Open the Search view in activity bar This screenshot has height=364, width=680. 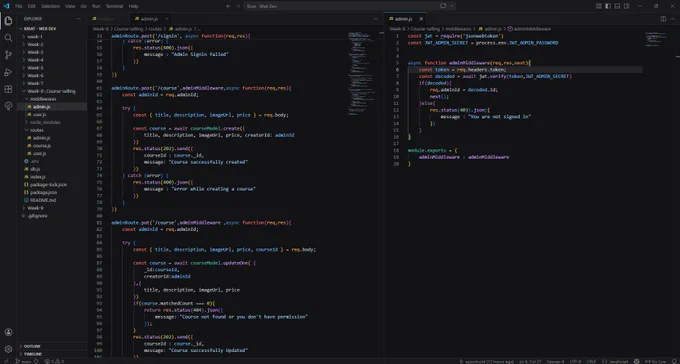(x=8, y=38)
